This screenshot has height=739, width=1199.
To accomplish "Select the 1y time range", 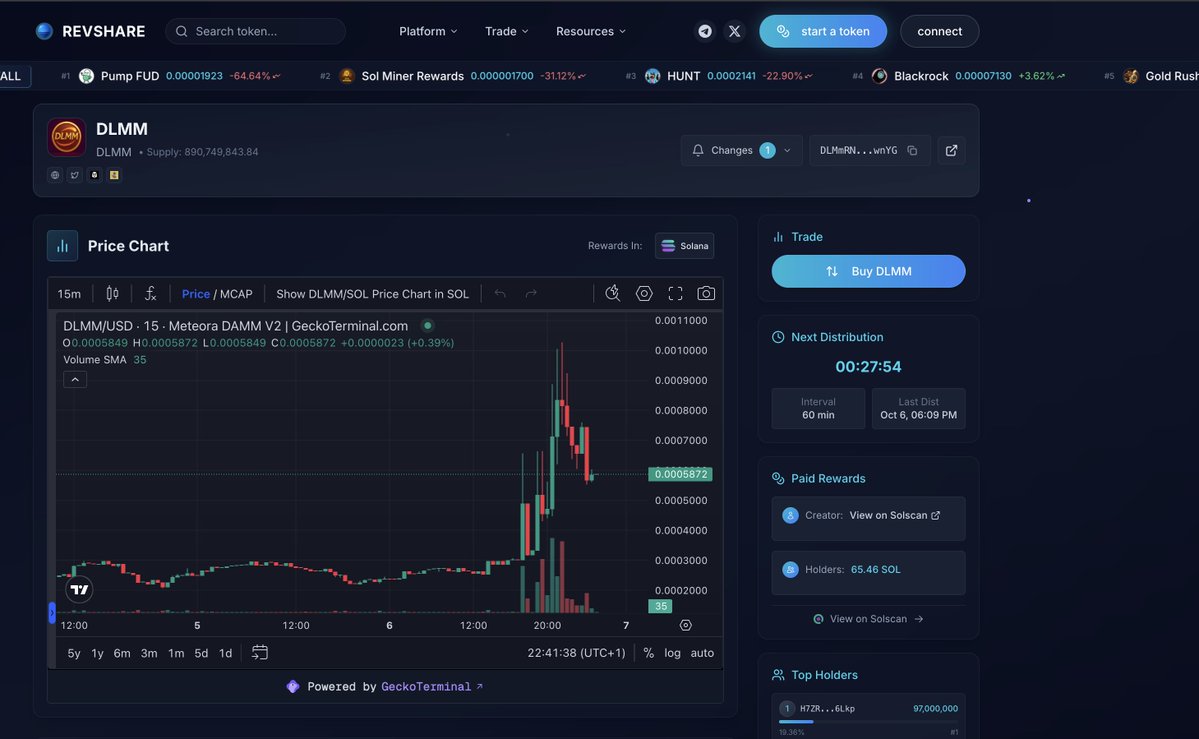I will pyautogui.click(x=97, y=653).
